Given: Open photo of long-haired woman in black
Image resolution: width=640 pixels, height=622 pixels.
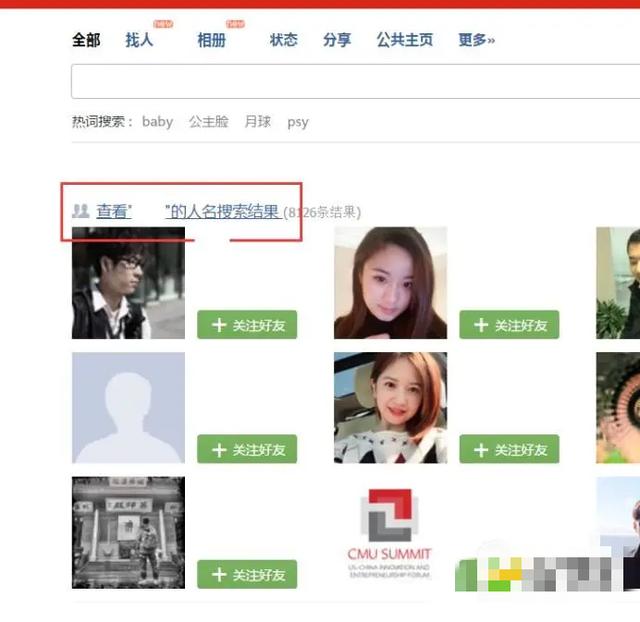Looking at the screenshot, I should tap(390, 283).
